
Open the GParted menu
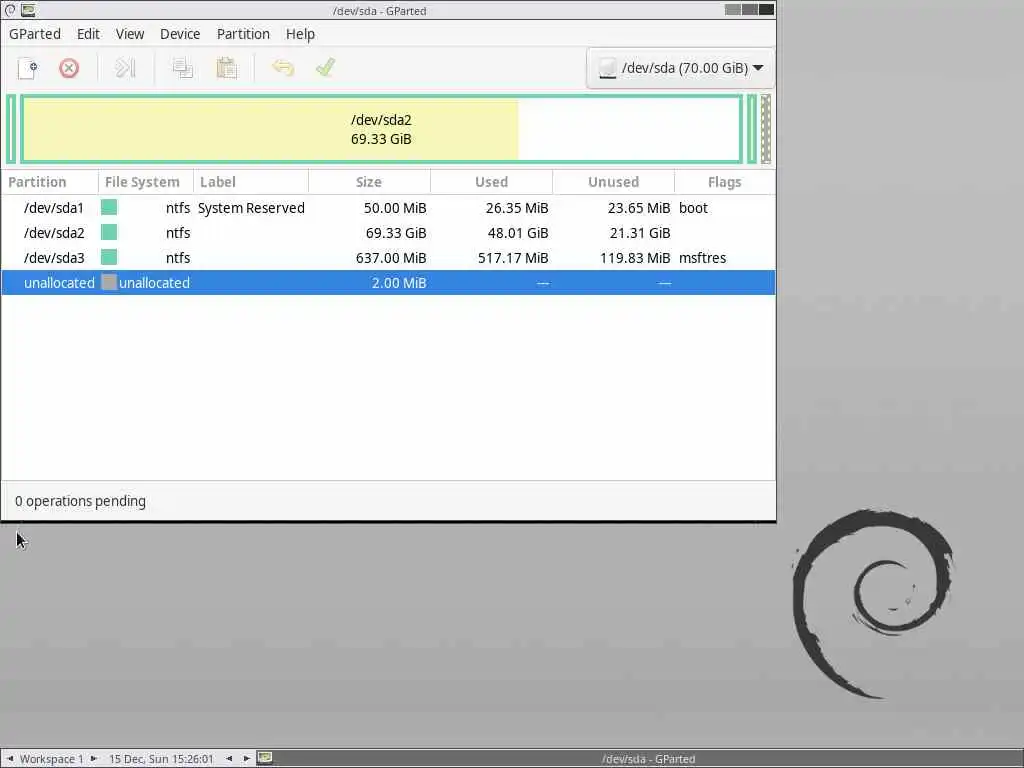35,34
